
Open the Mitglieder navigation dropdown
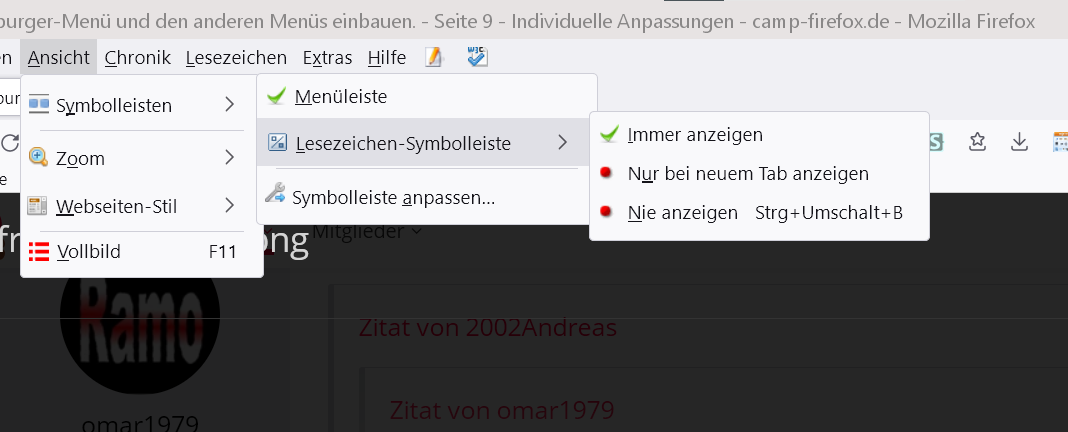coord(366,232)
